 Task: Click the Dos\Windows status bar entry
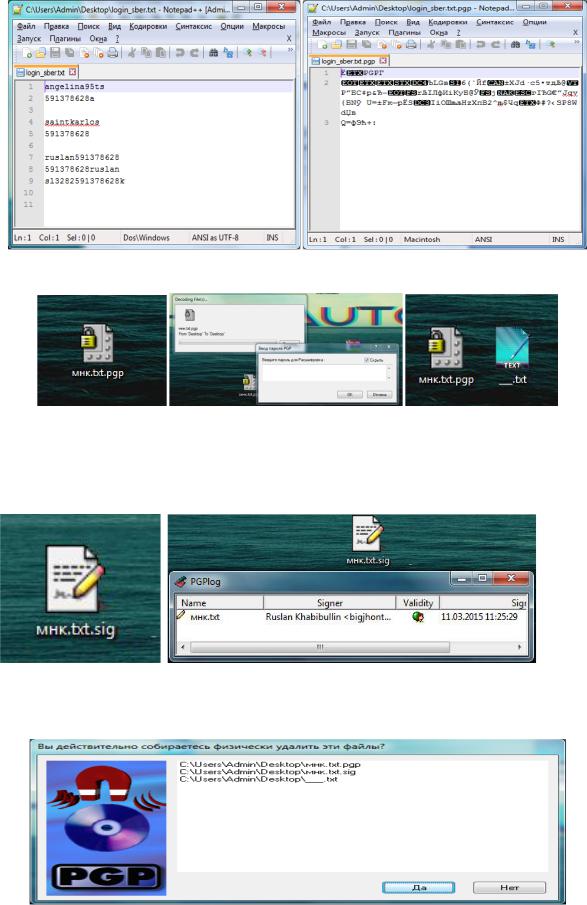(147, 237)
